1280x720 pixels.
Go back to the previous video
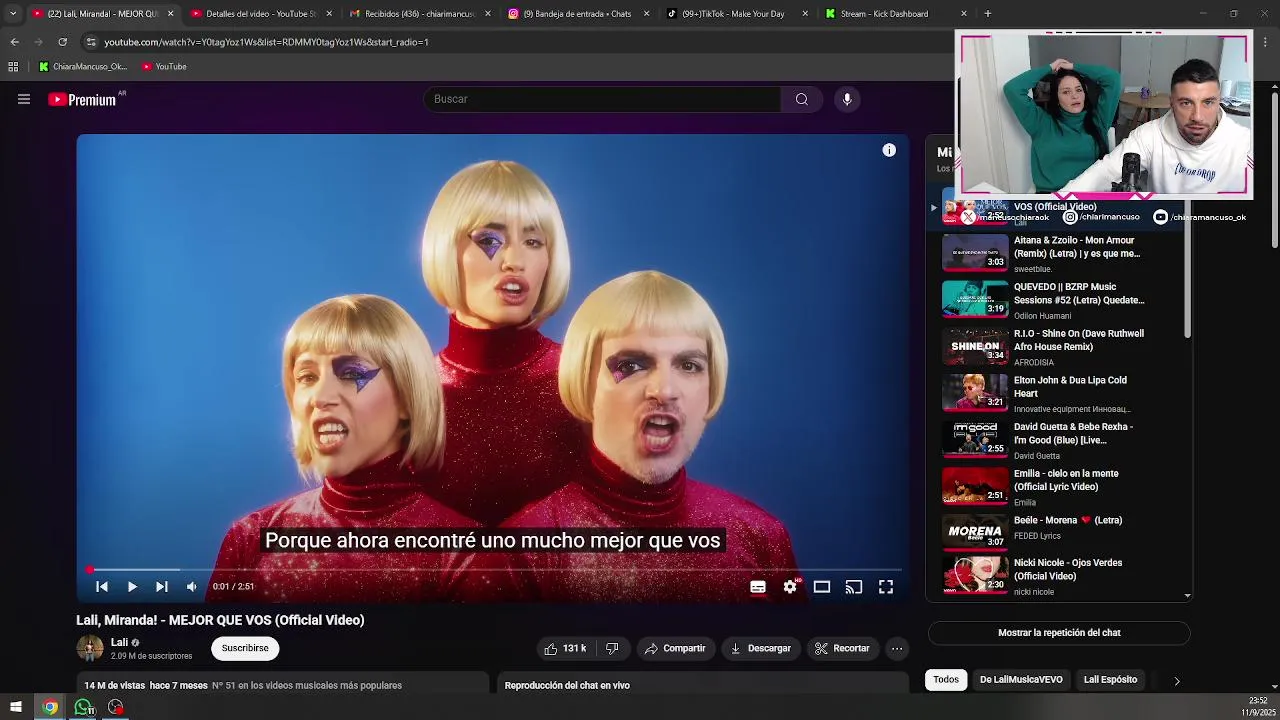(x=102, y=587)
